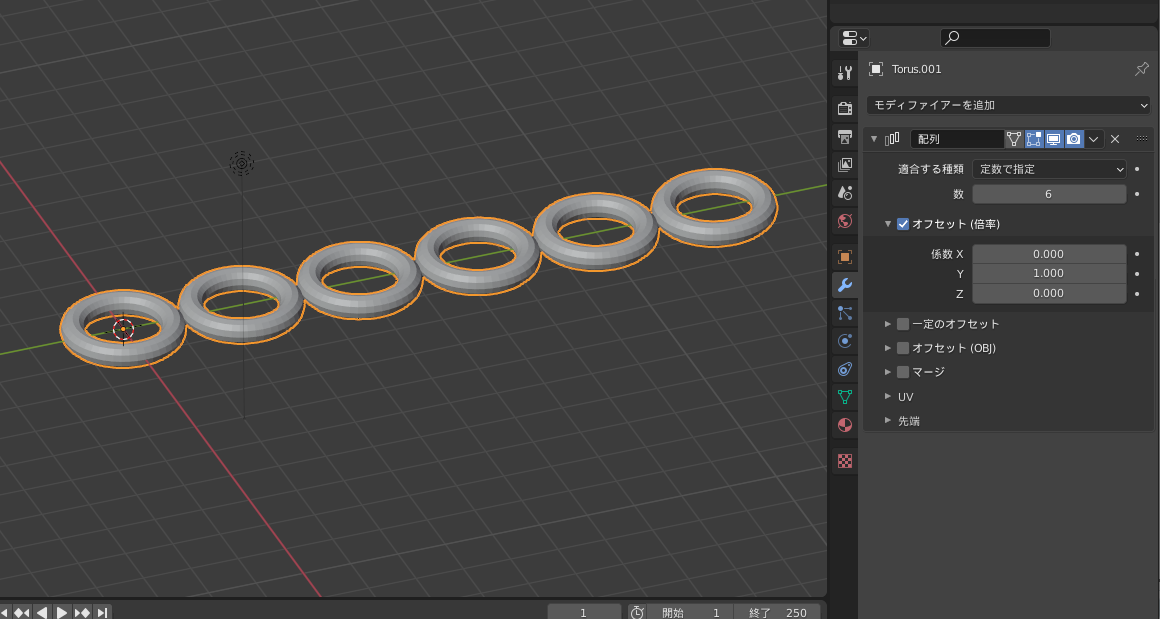Expand the UV subpanel
This screenshot has height=619, width=1160.
click(x=888, y=396)
